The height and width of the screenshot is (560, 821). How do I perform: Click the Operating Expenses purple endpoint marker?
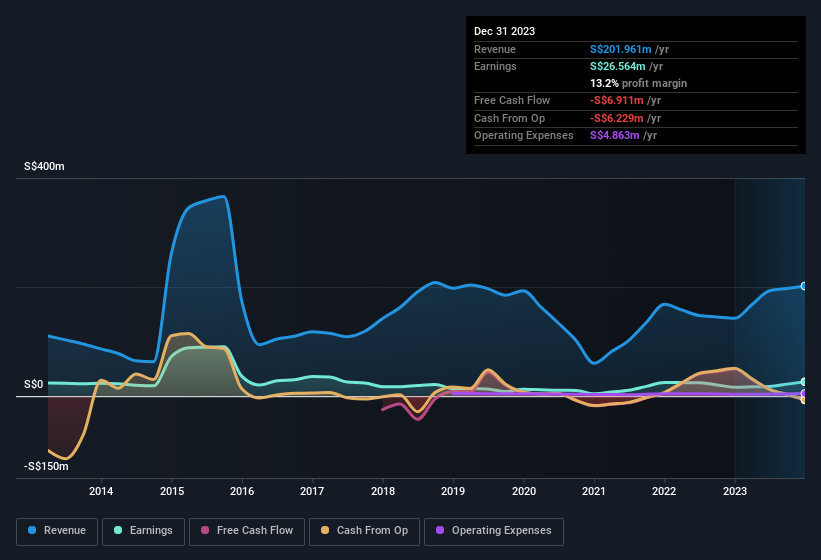point(804,393)
